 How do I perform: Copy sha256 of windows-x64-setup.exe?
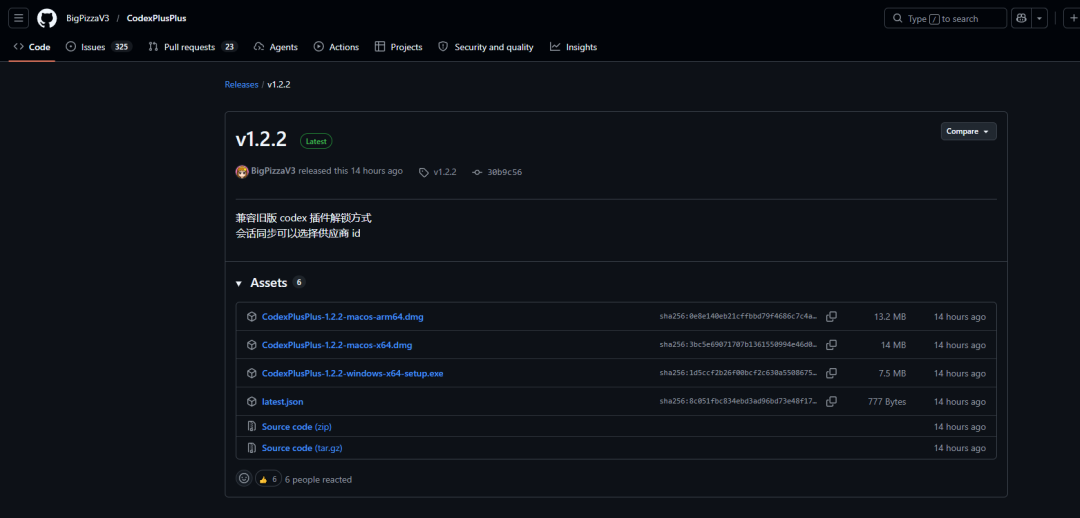[831, 373]
